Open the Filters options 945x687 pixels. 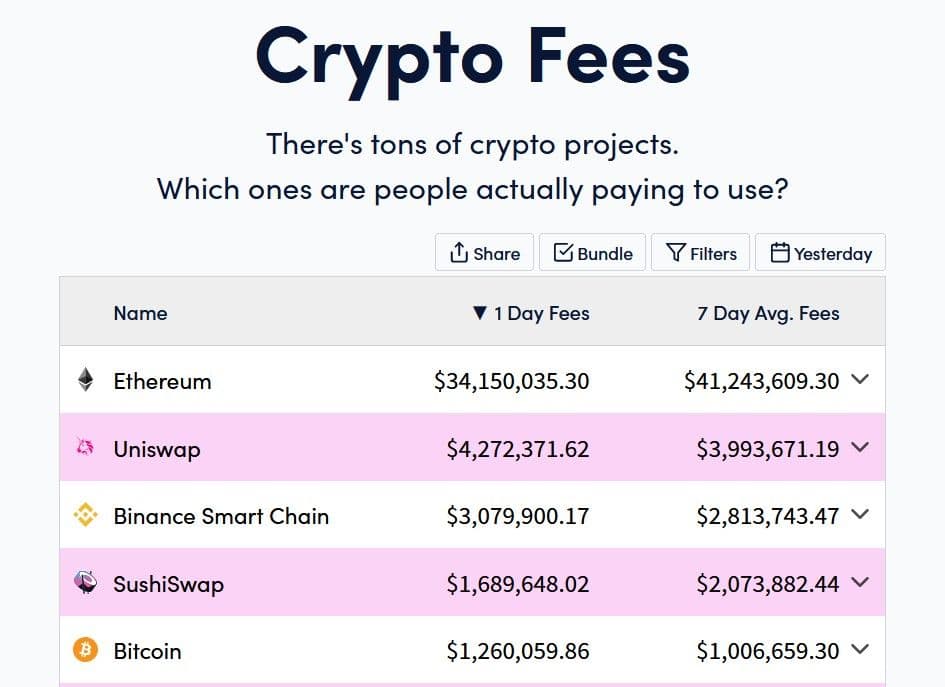pyautogui.click(x=701, y=253)
